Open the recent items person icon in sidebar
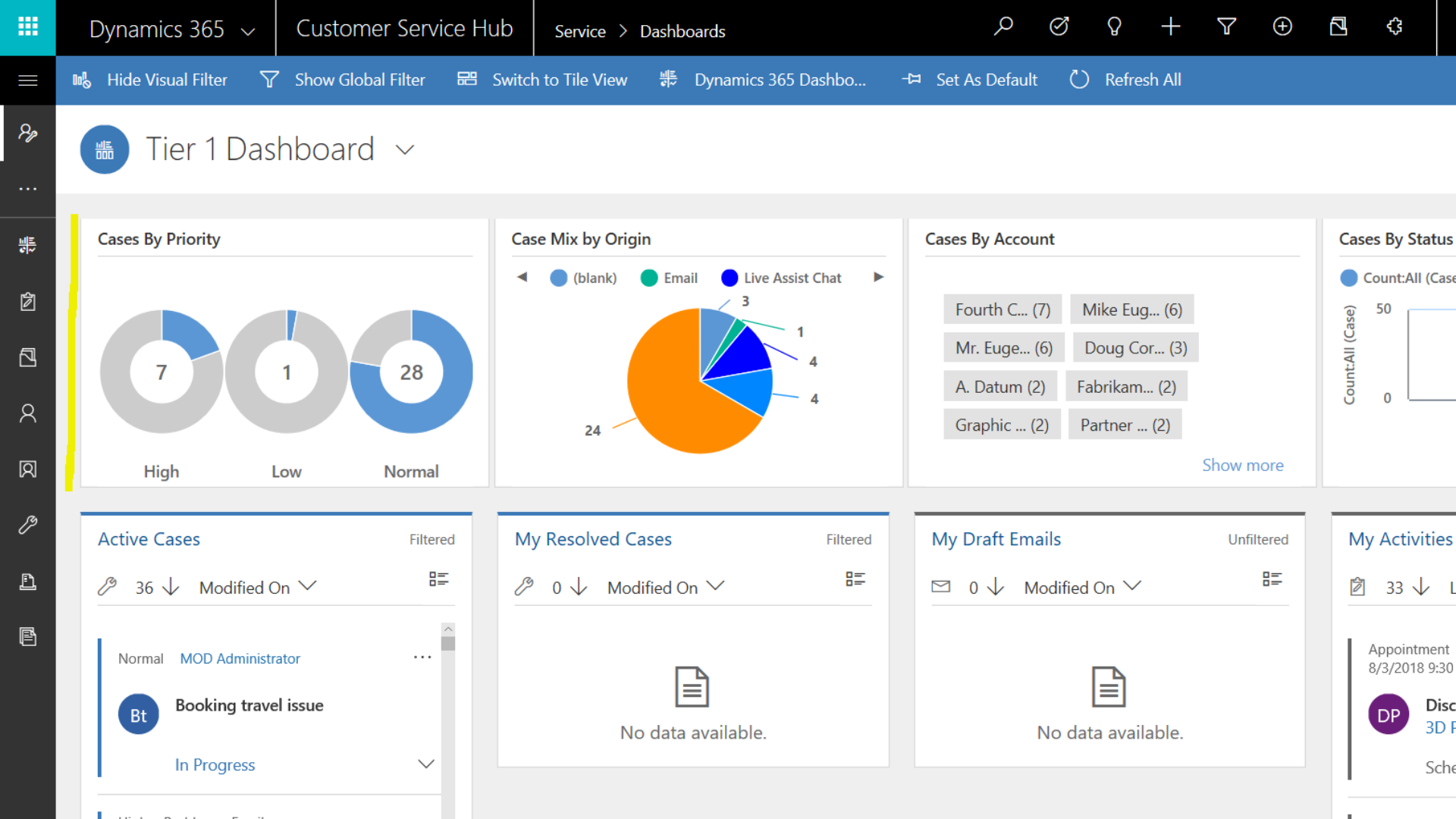The height and width of the screenshot is (819, 1456). click(x=28, y=133)
